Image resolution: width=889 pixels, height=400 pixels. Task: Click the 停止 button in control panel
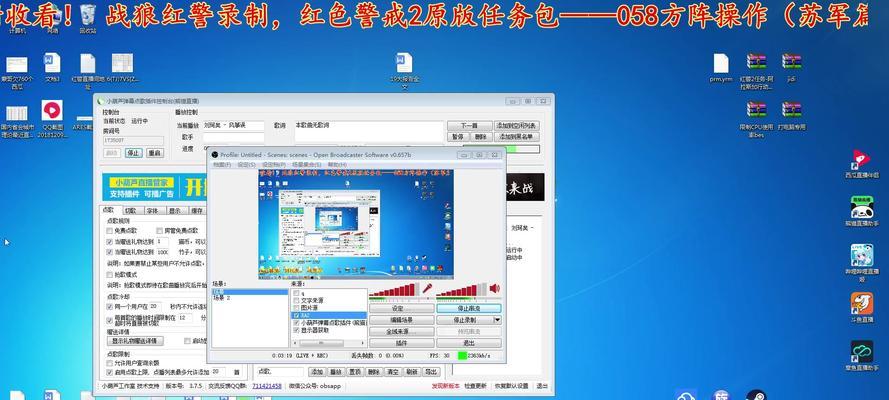pos(133,153)
